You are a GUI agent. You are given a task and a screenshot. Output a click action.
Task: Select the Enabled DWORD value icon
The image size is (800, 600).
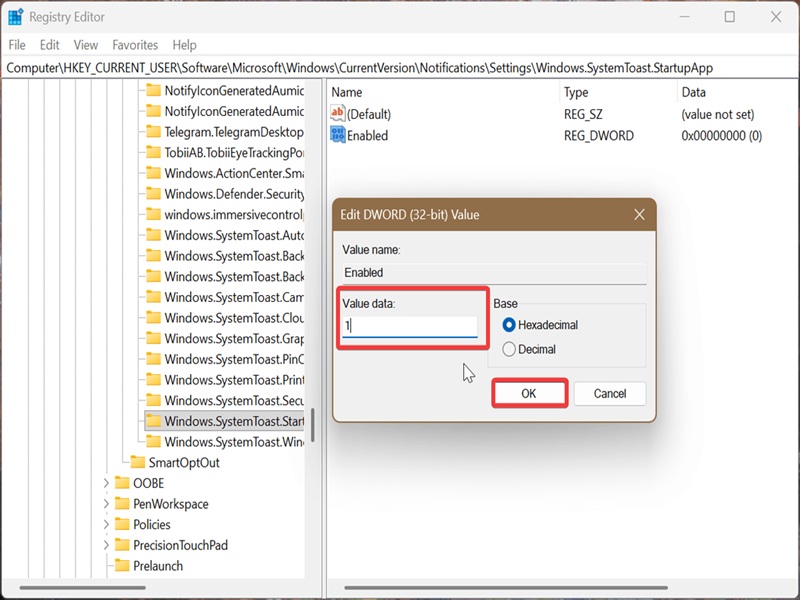[337, 135]
